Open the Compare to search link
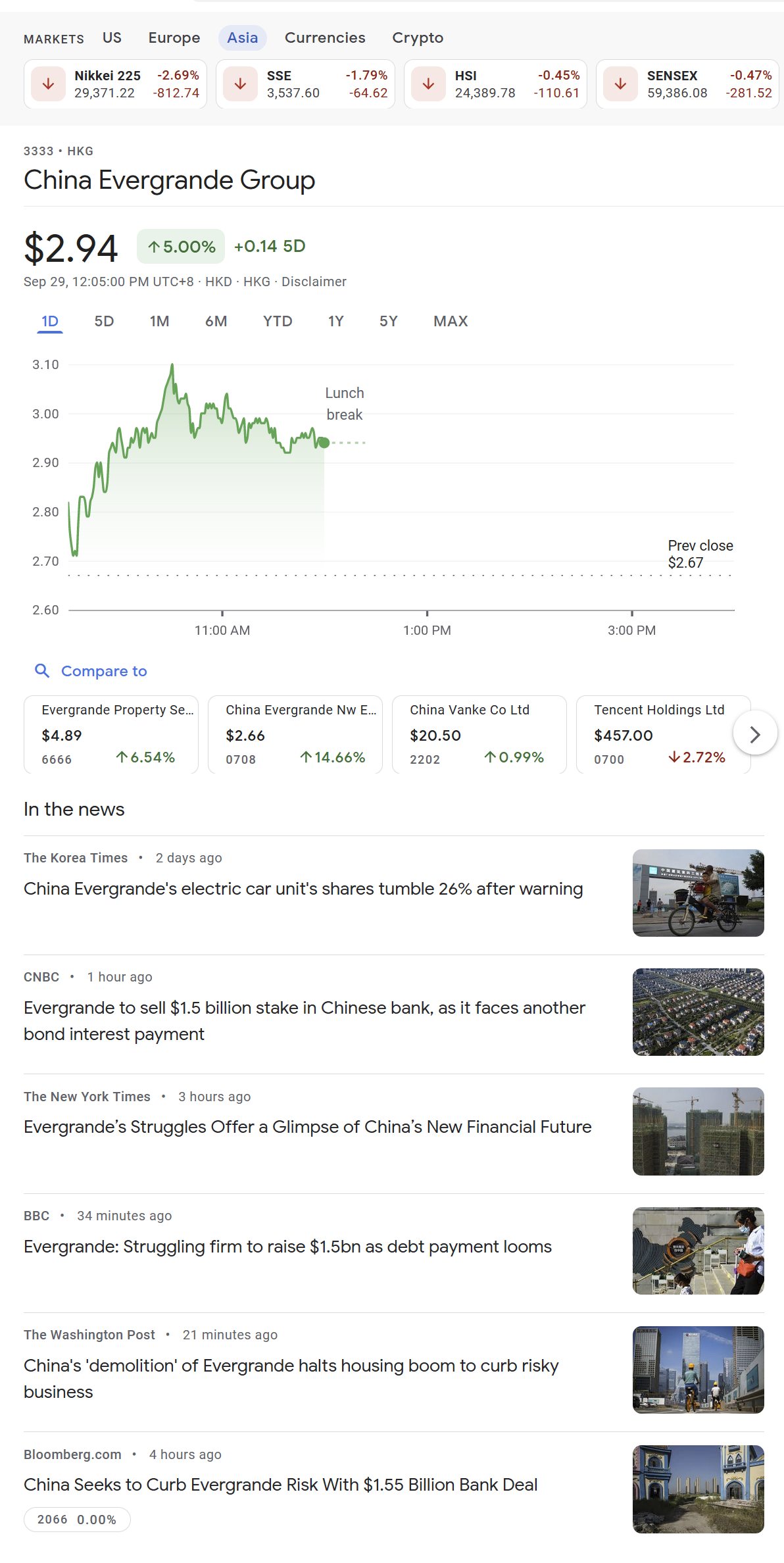This screenshot has width=784, height=1563. pyautogui.click(x=103, y=671)
